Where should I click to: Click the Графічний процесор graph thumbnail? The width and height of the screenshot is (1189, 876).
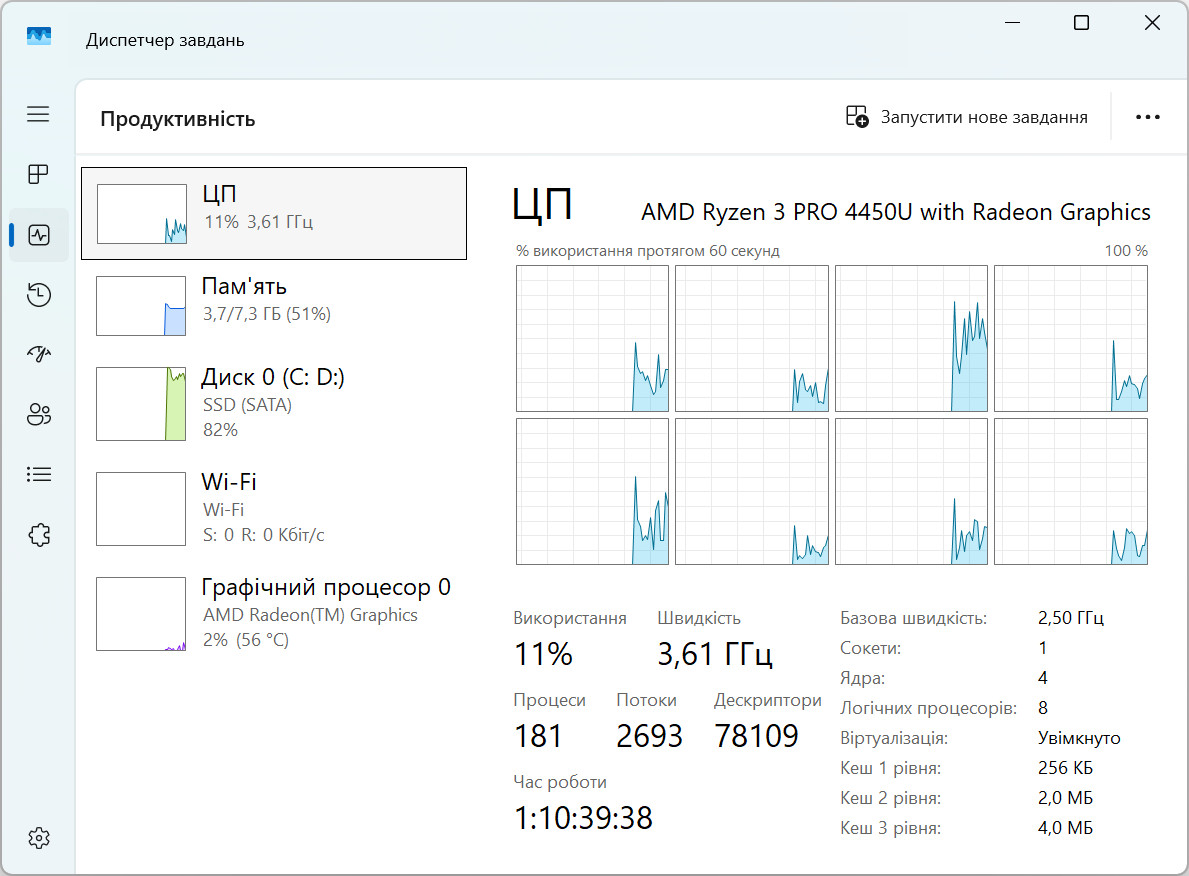pos(141,614)
